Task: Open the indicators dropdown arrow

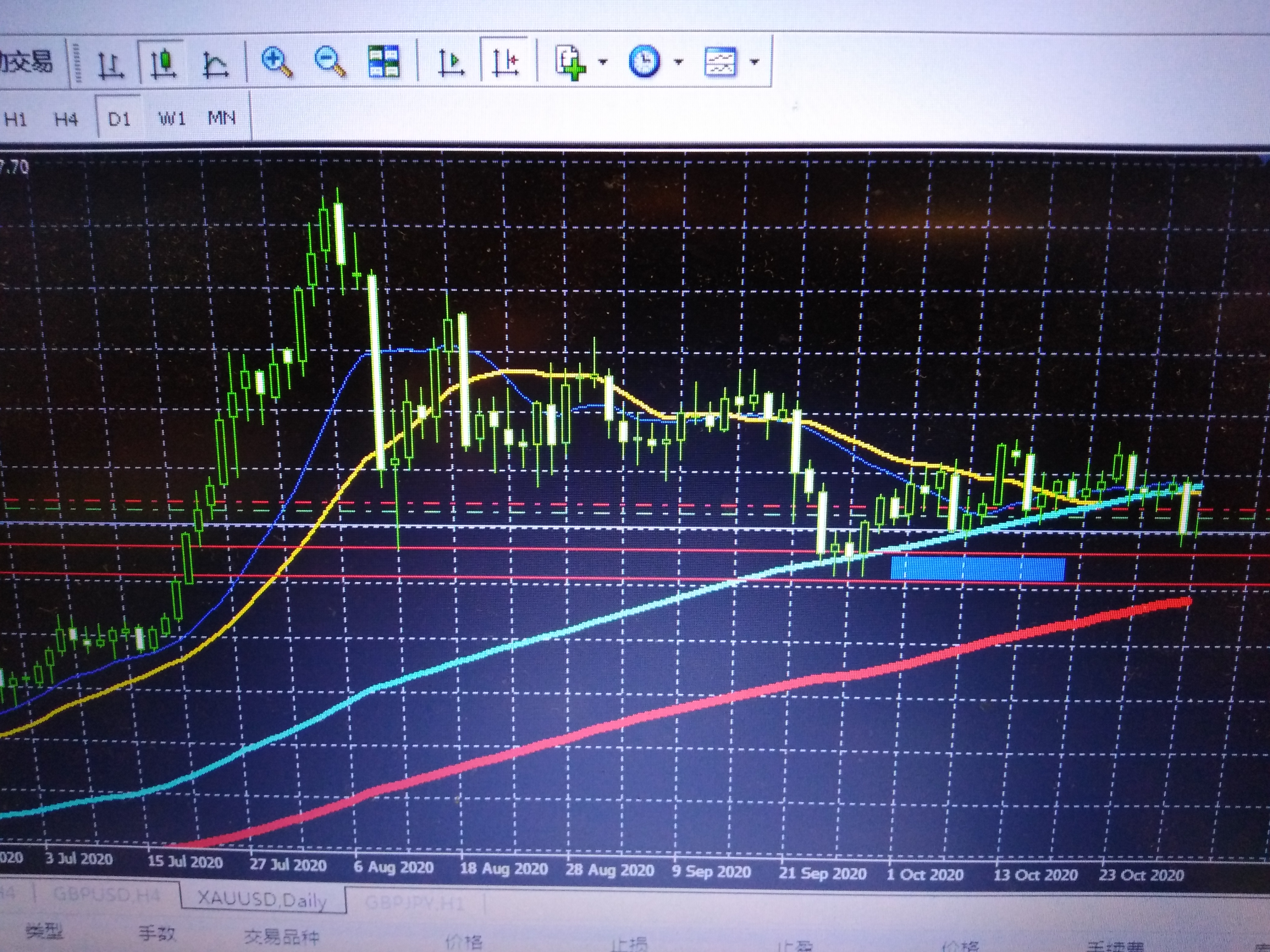Action: [603, 62]
